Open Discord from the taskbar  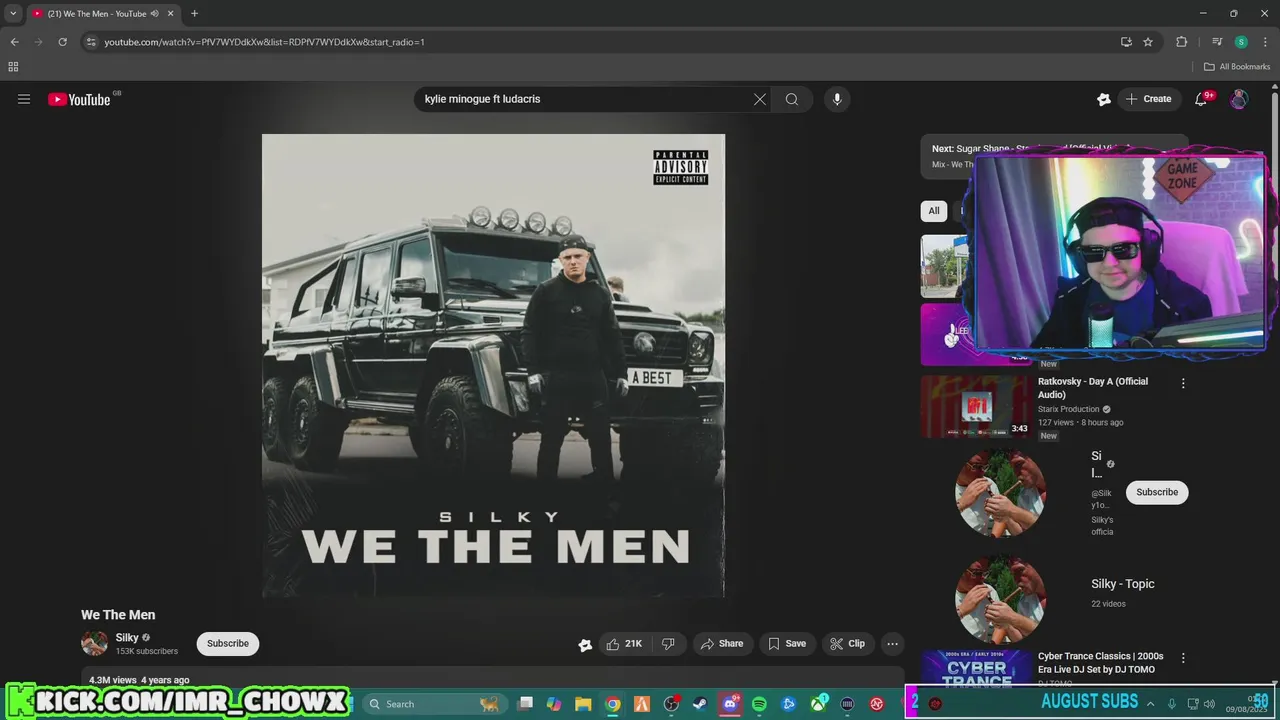pos(730,704)
